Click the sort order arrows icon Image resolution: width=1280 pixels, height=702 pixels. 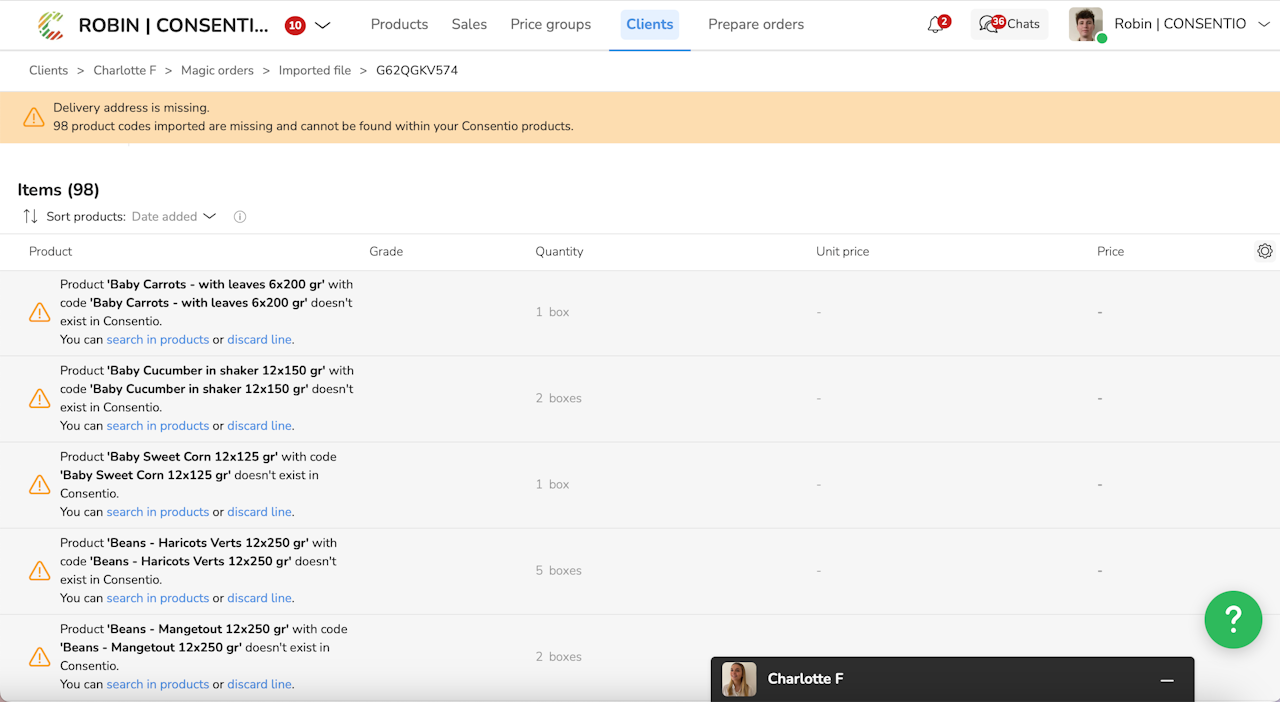tap(30, 216)
